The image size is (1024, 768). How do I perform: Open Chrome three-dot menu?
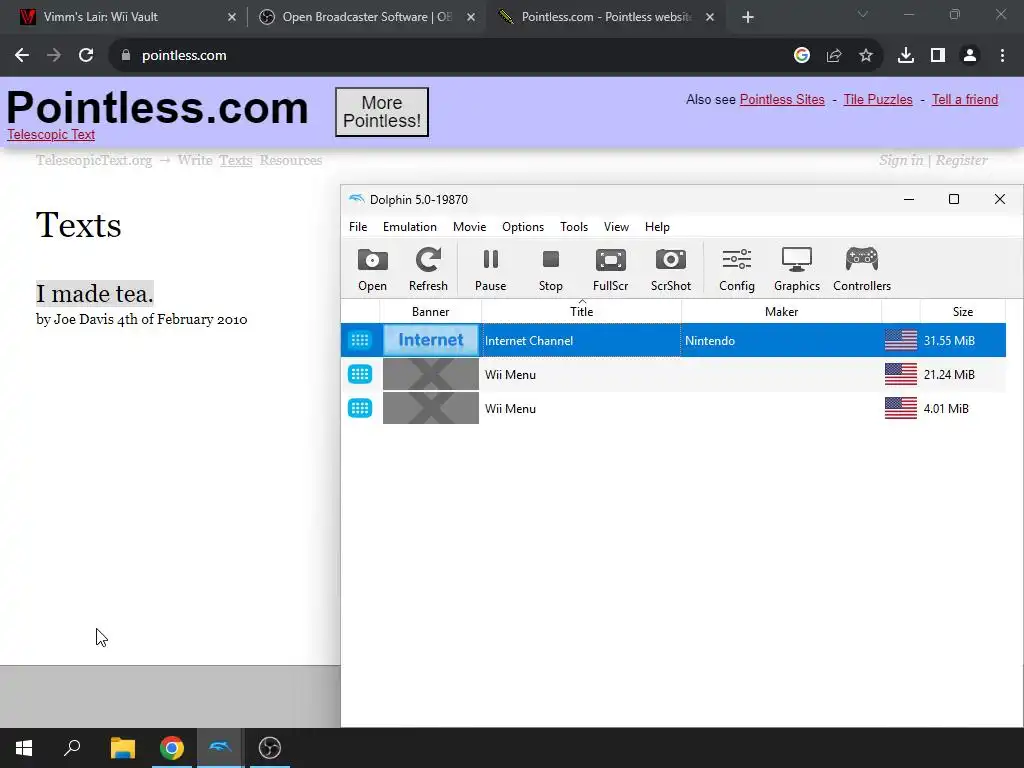[x=1002, y=56]
